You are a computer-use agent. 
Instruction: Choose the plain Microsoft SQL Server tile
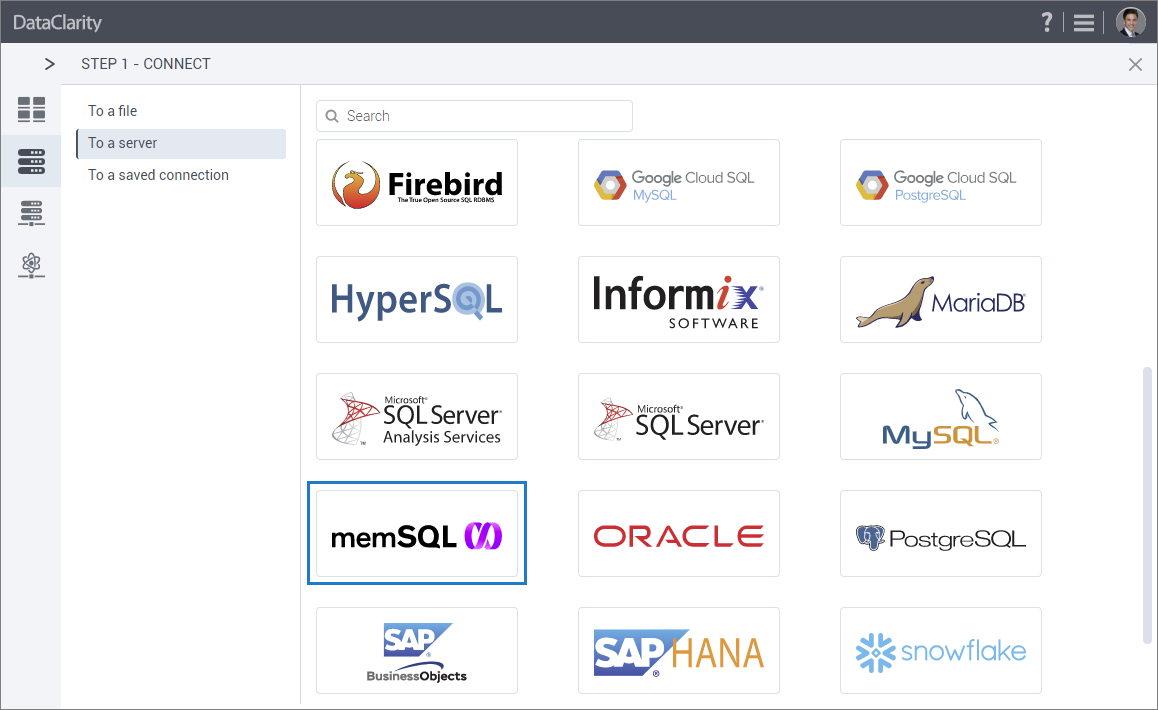[x=679, y=417]
